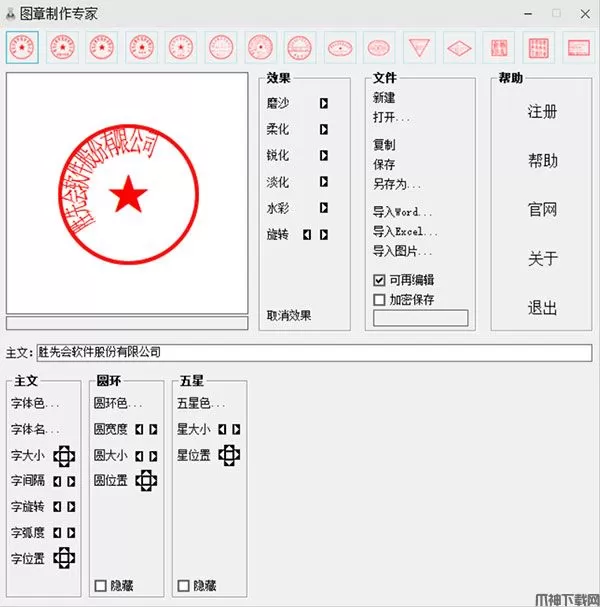Click 保存 in the 文件 panel
Screen dimensions: 600x607
[384, 165]
